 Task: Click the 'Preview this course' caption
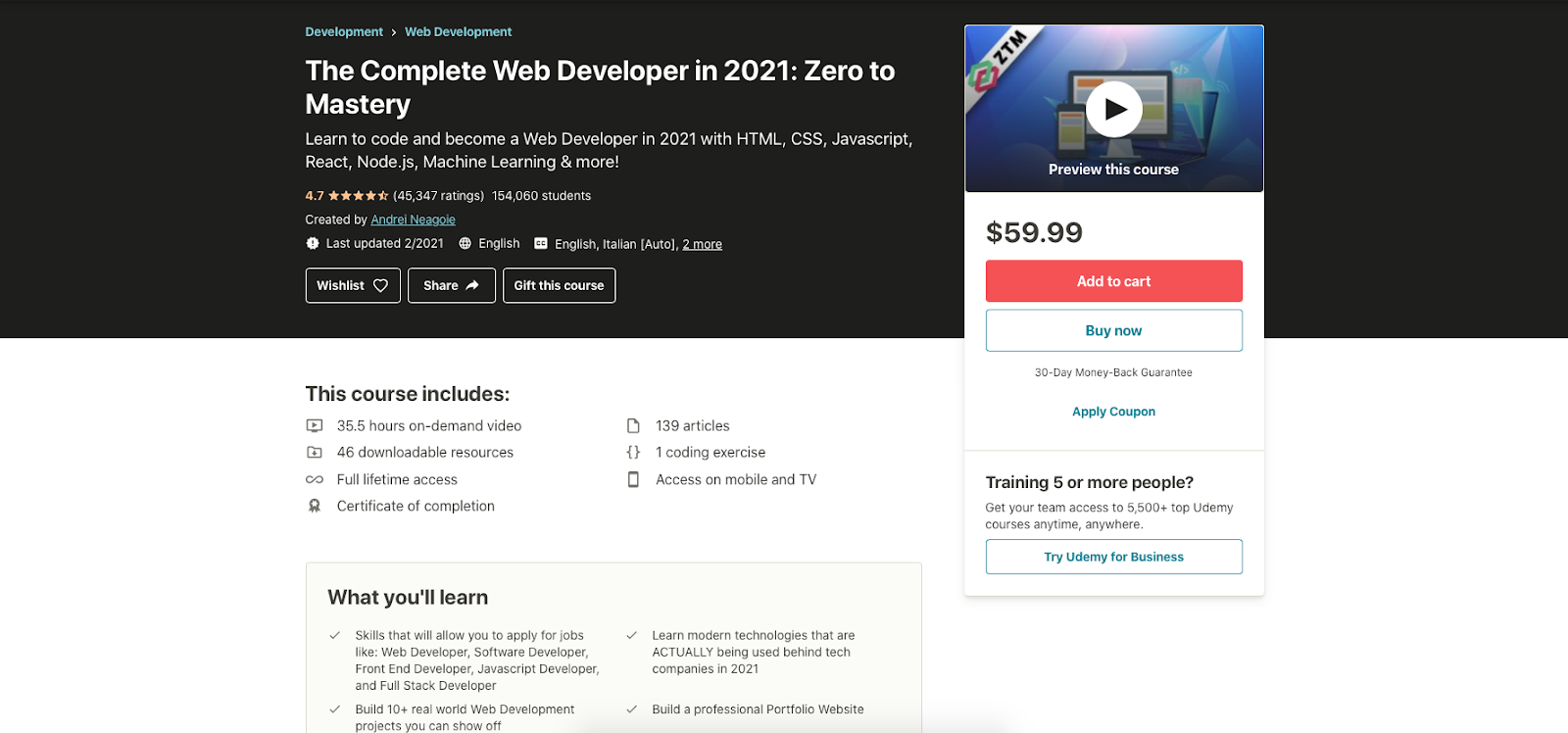pos(1113,170)
